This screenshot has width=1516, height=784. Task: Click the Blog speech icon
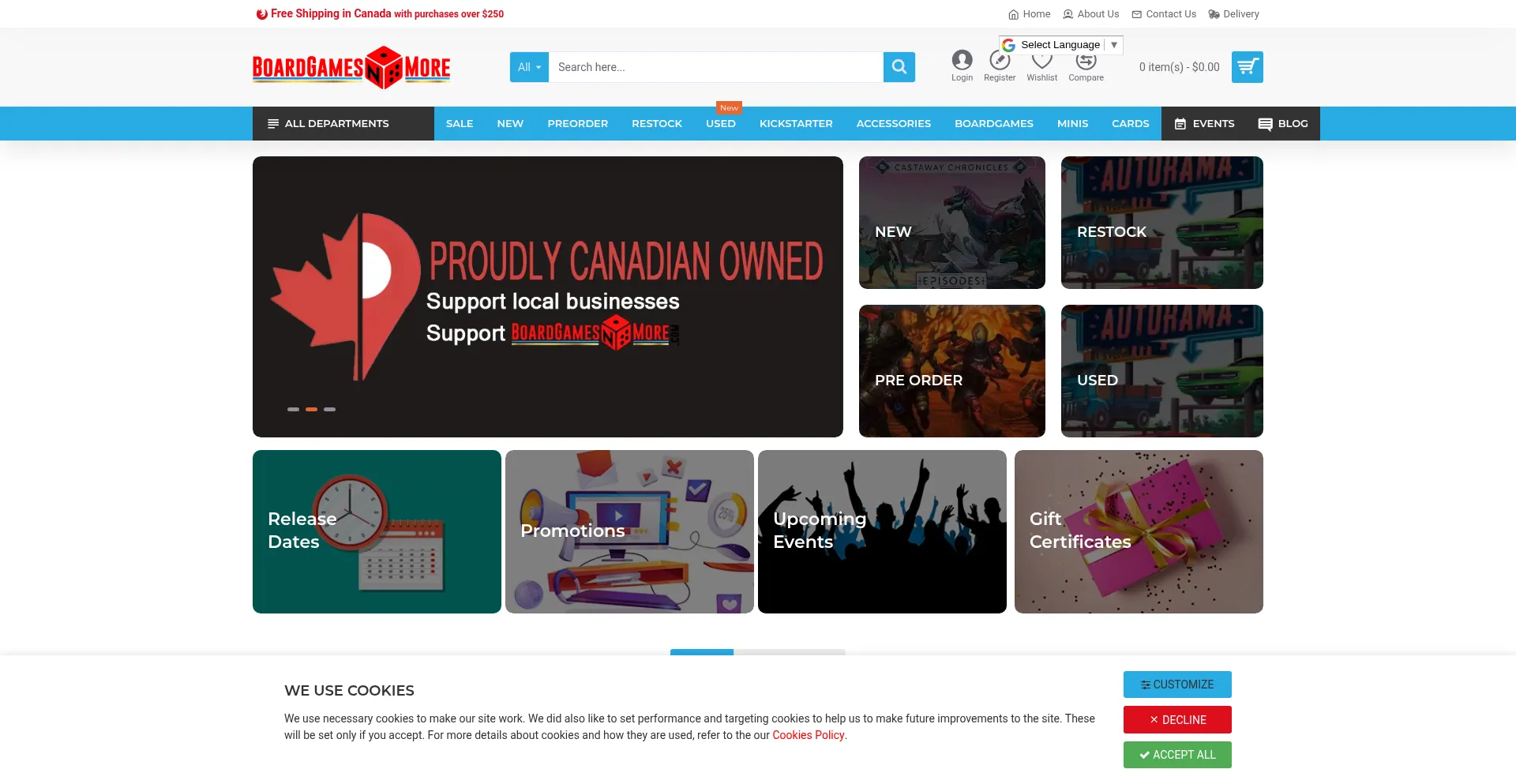pos(1264,123)
